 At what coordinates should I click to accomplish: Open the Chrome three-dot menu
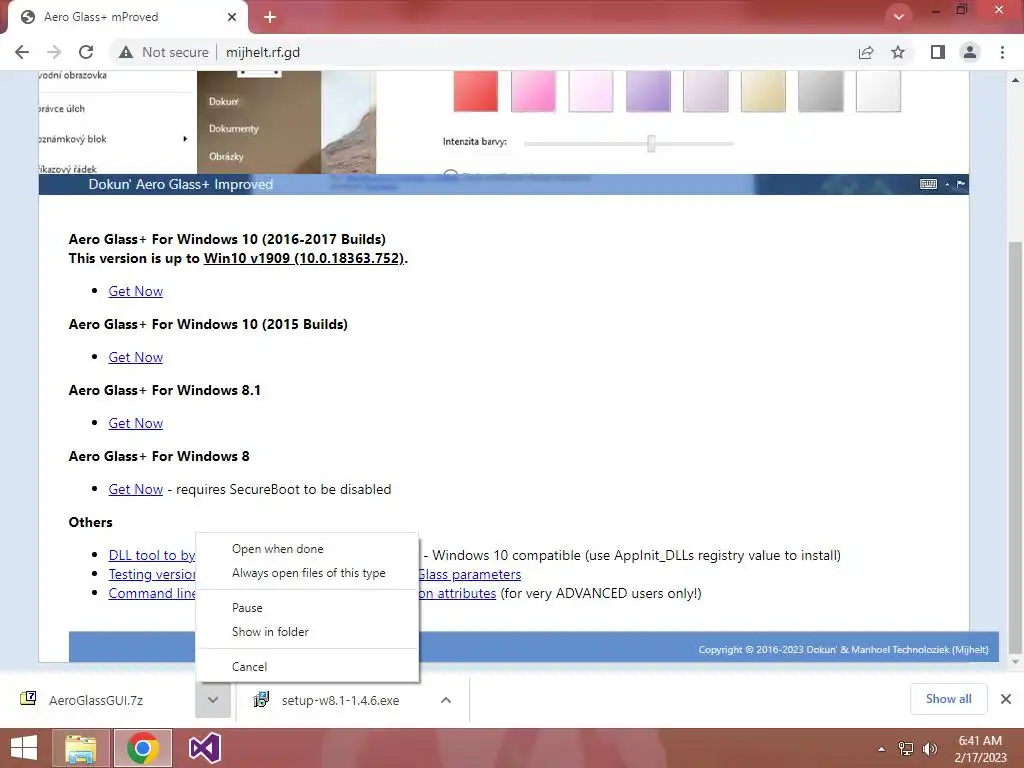click(1002, 52)
